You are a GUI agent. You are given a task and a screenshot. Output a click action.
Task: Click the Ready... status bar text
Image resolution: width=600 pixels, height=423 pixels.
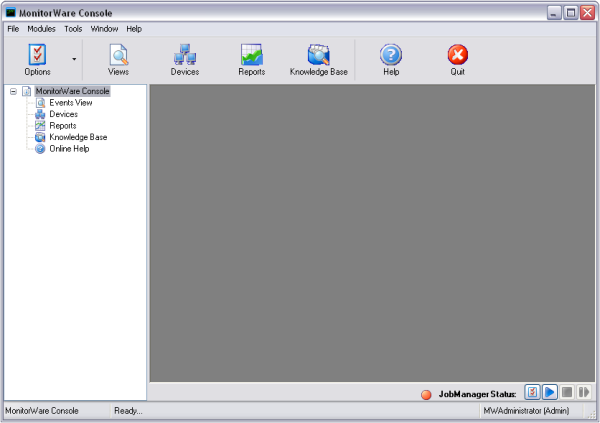click(x=128, y=411)
